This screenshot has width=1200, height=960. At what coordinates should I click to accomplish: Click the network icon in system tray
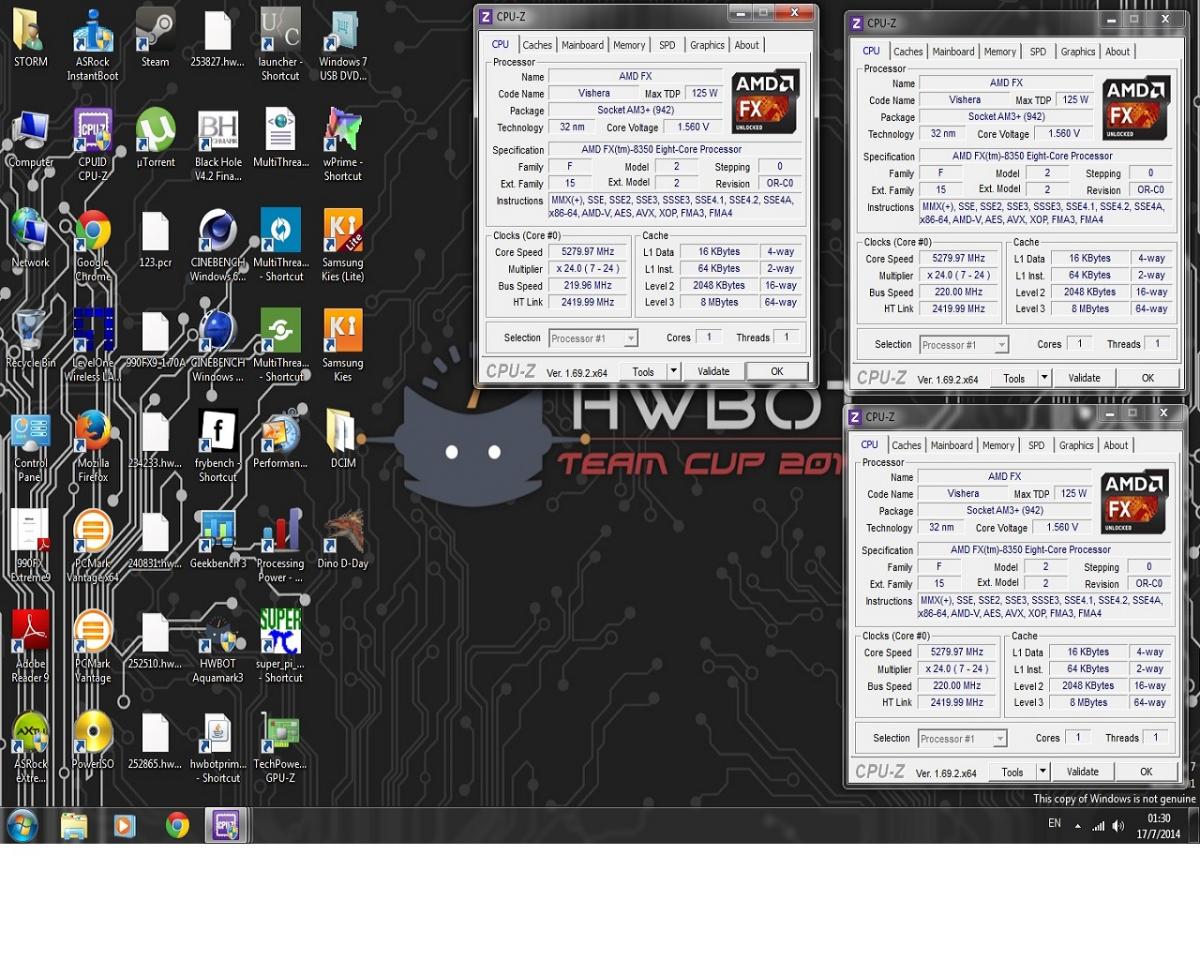[x=1098, y=826]
